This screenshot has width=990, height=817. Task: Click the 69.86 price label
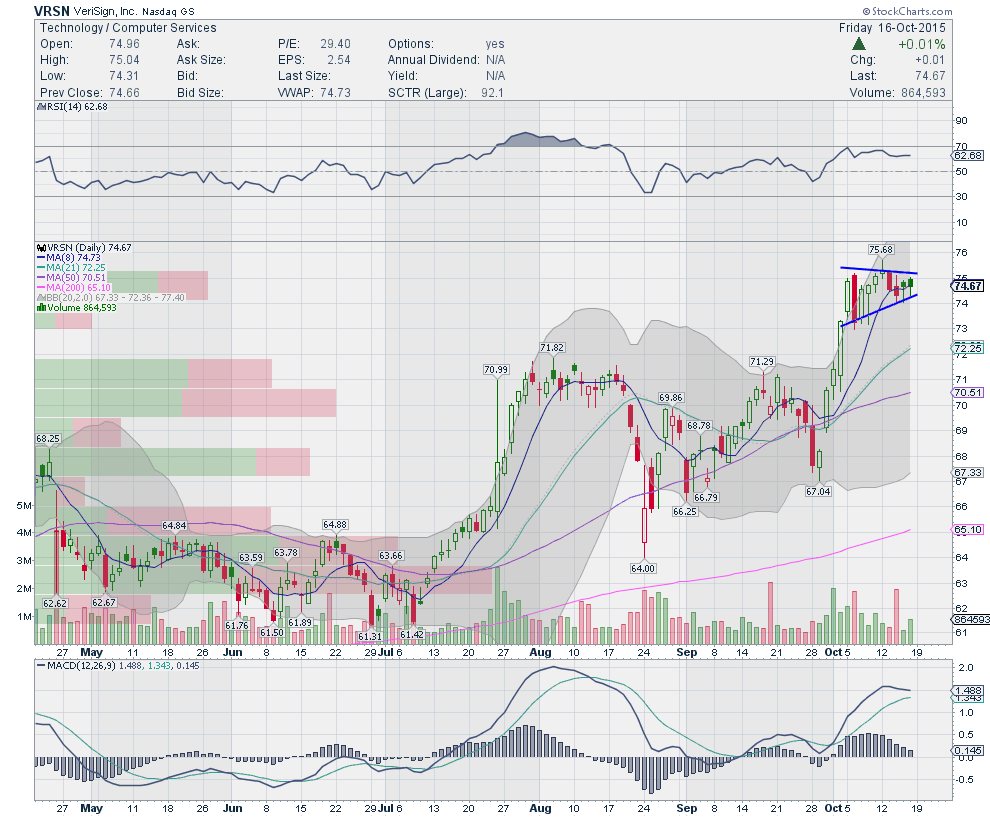(x=671, y=398)
